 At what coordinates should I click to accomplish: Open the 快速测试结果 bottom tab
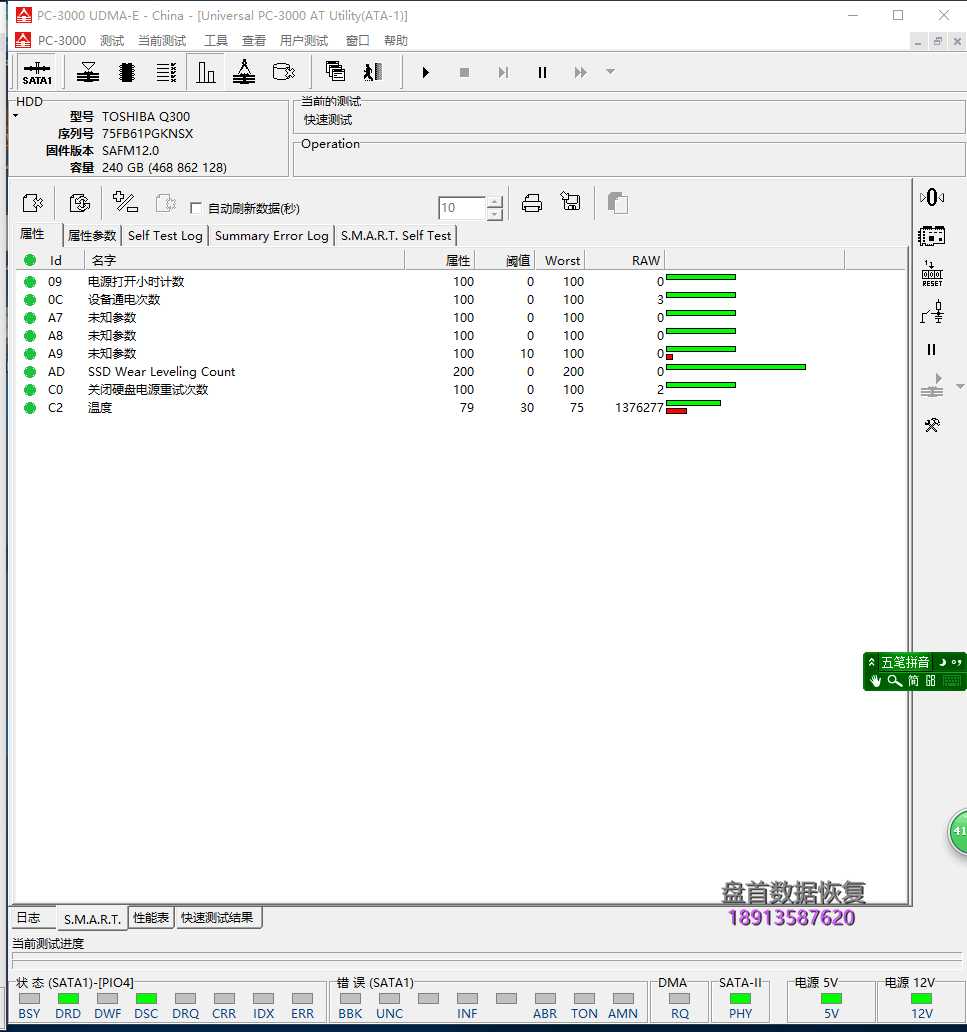[217, 917]
